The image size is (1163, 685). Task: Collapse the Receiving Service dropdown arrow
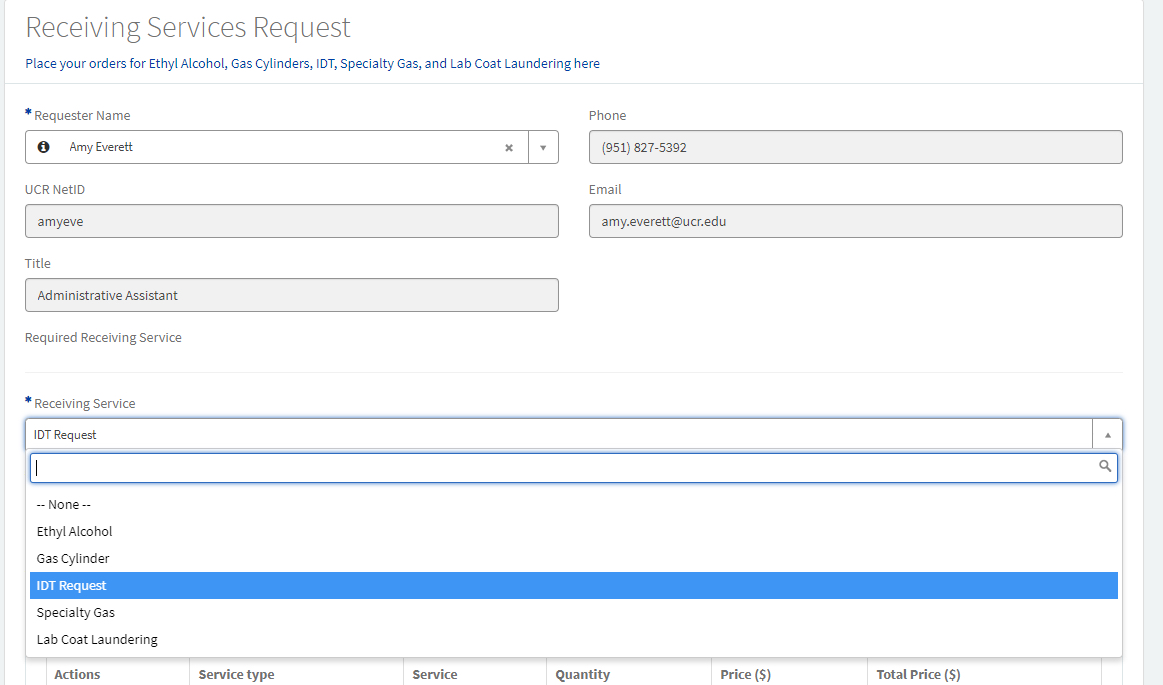[x=1107, y=435]
